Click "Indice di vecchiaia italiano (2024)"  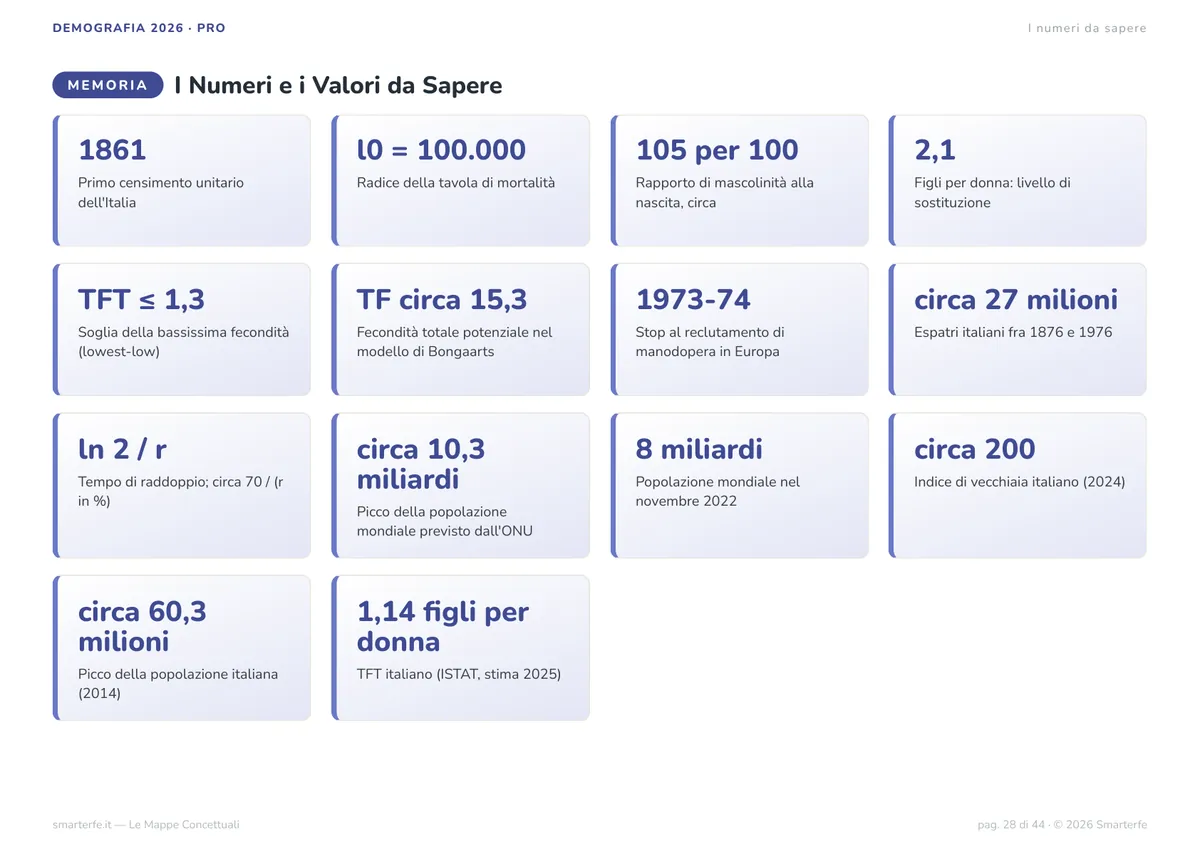(1020, 482)
